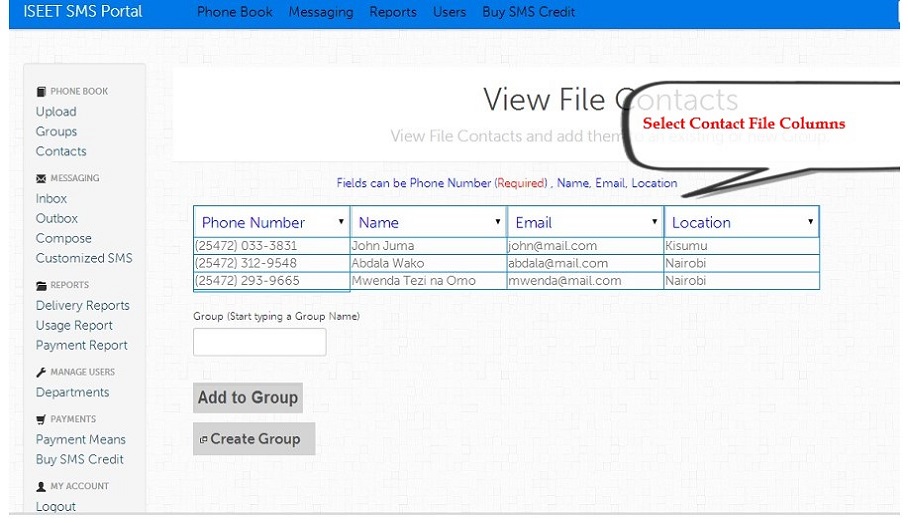The image size is (908, 523).
Task: Go to Customized SMS in sidebar
Action: click(x=84, y=258)
